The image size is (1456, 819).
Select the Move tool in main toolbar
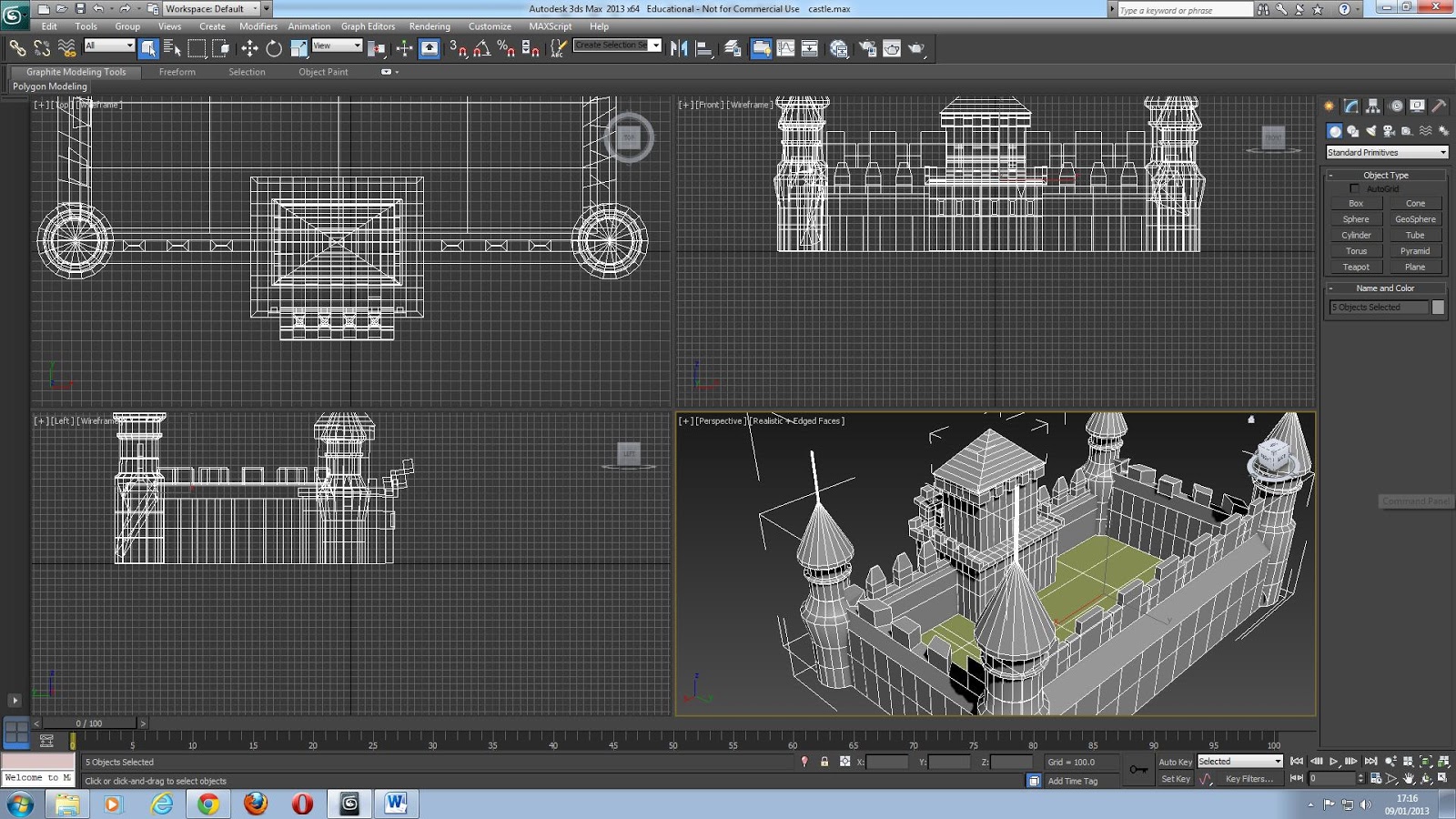pos(249,48)
